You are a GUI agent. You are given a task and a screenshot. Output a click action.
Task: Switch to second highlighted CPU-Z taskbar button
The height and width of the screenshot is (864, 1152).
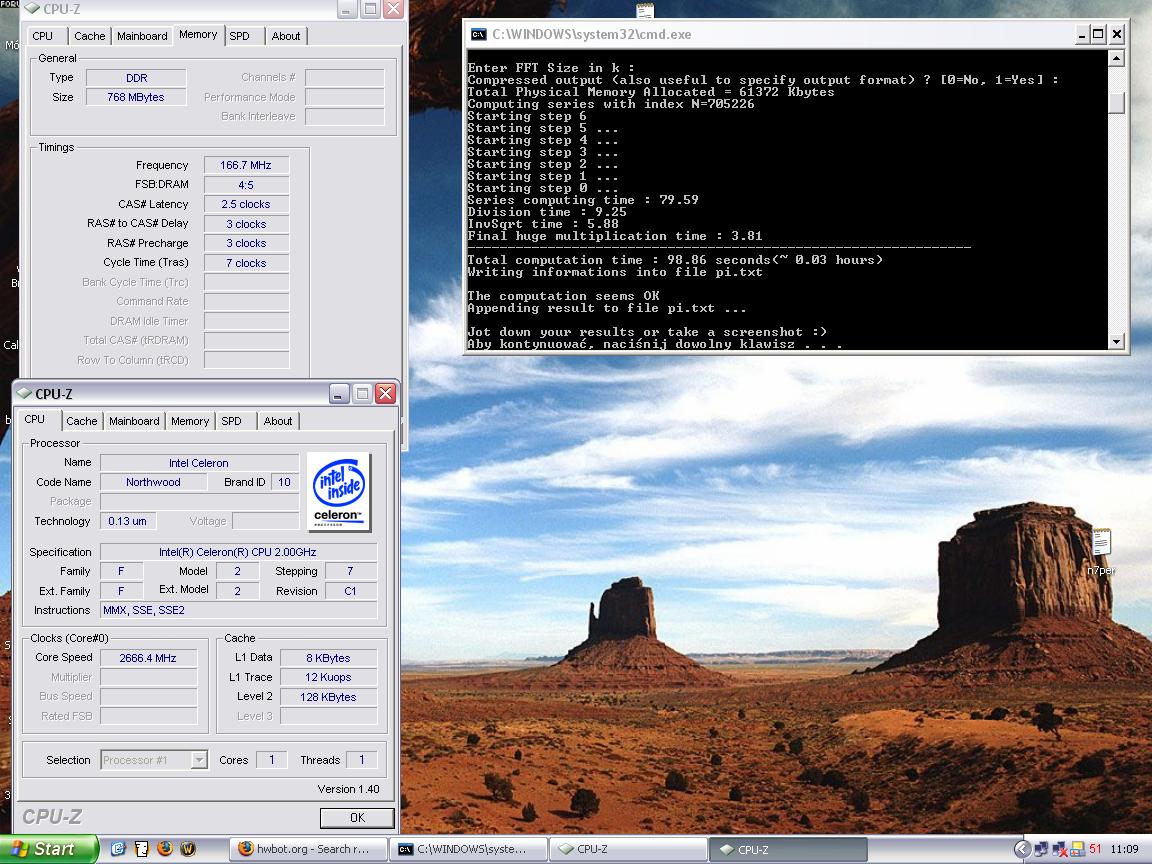click(788, 849)
